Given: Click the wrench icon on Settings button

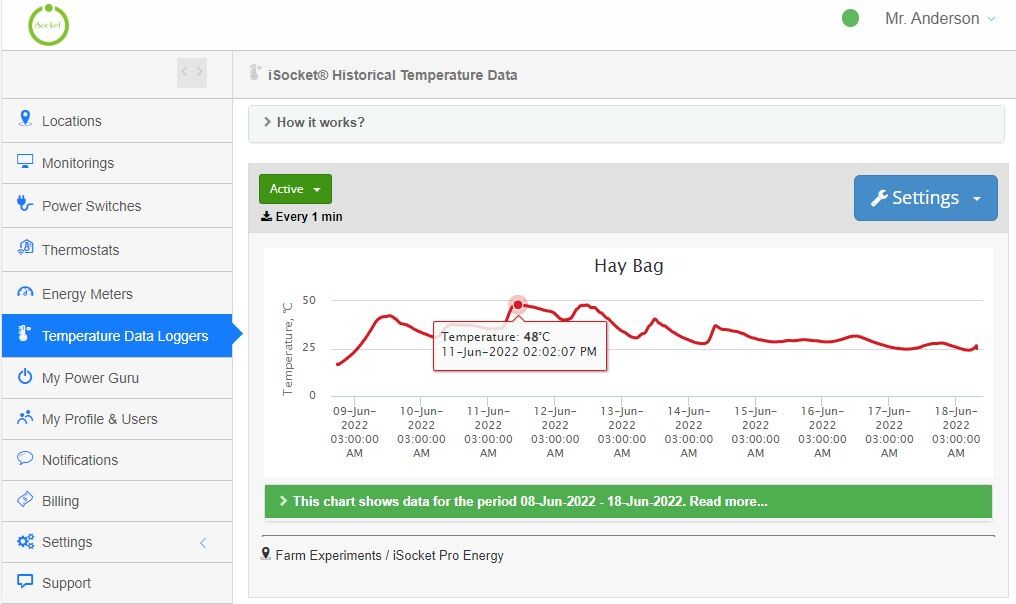Looking at the screenshot, I should 879,198.
